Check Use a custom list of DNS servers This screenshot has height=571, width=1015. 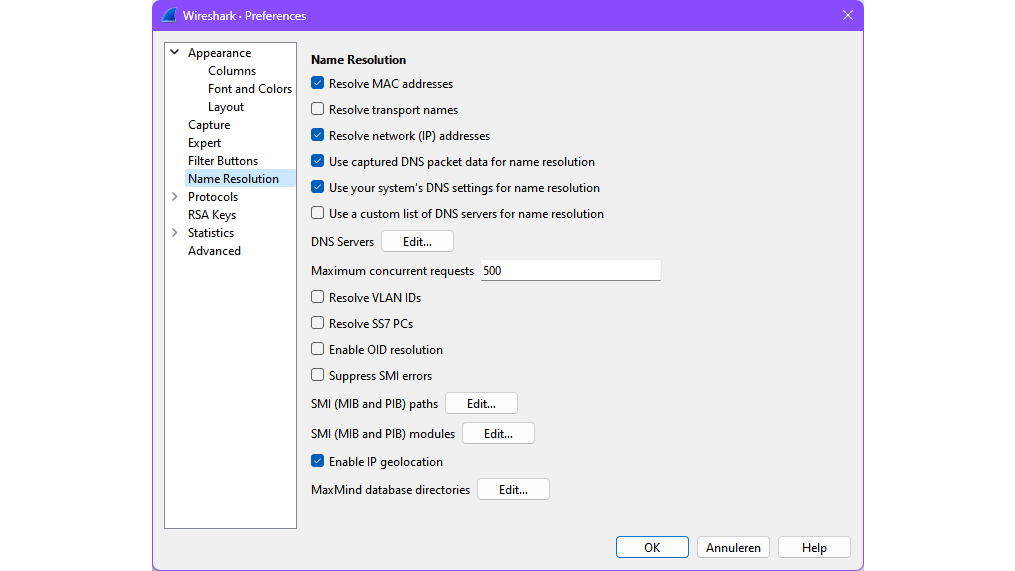[318, 214]
